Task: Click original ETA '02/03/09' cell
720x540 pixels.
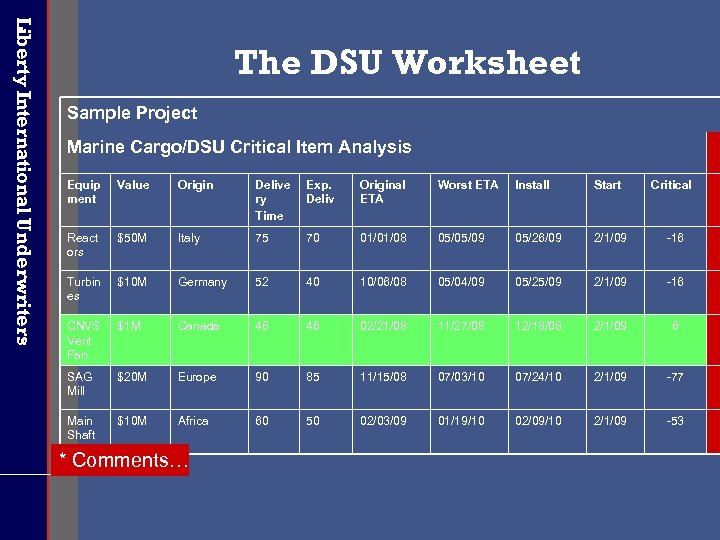Action: click(x=392, y=432)
